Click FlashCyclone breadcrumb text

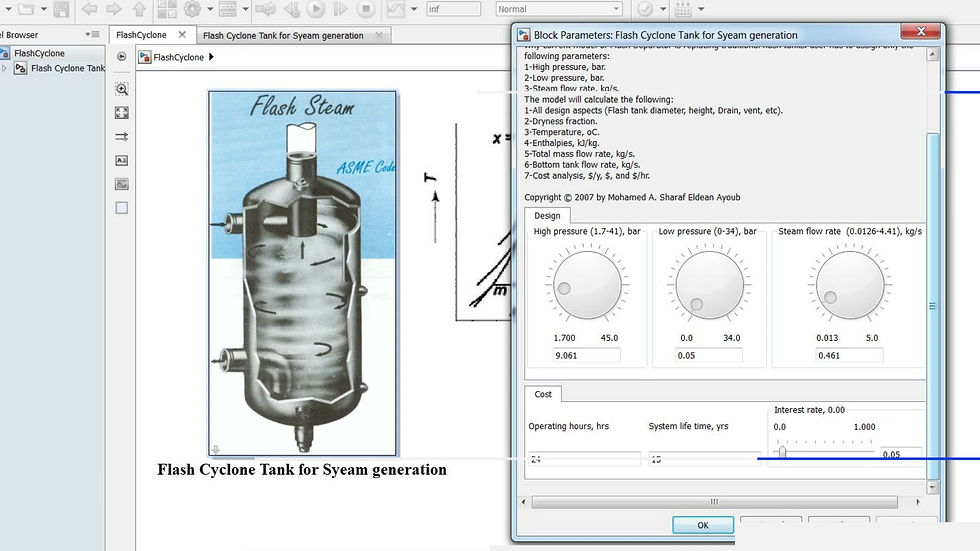179,57
